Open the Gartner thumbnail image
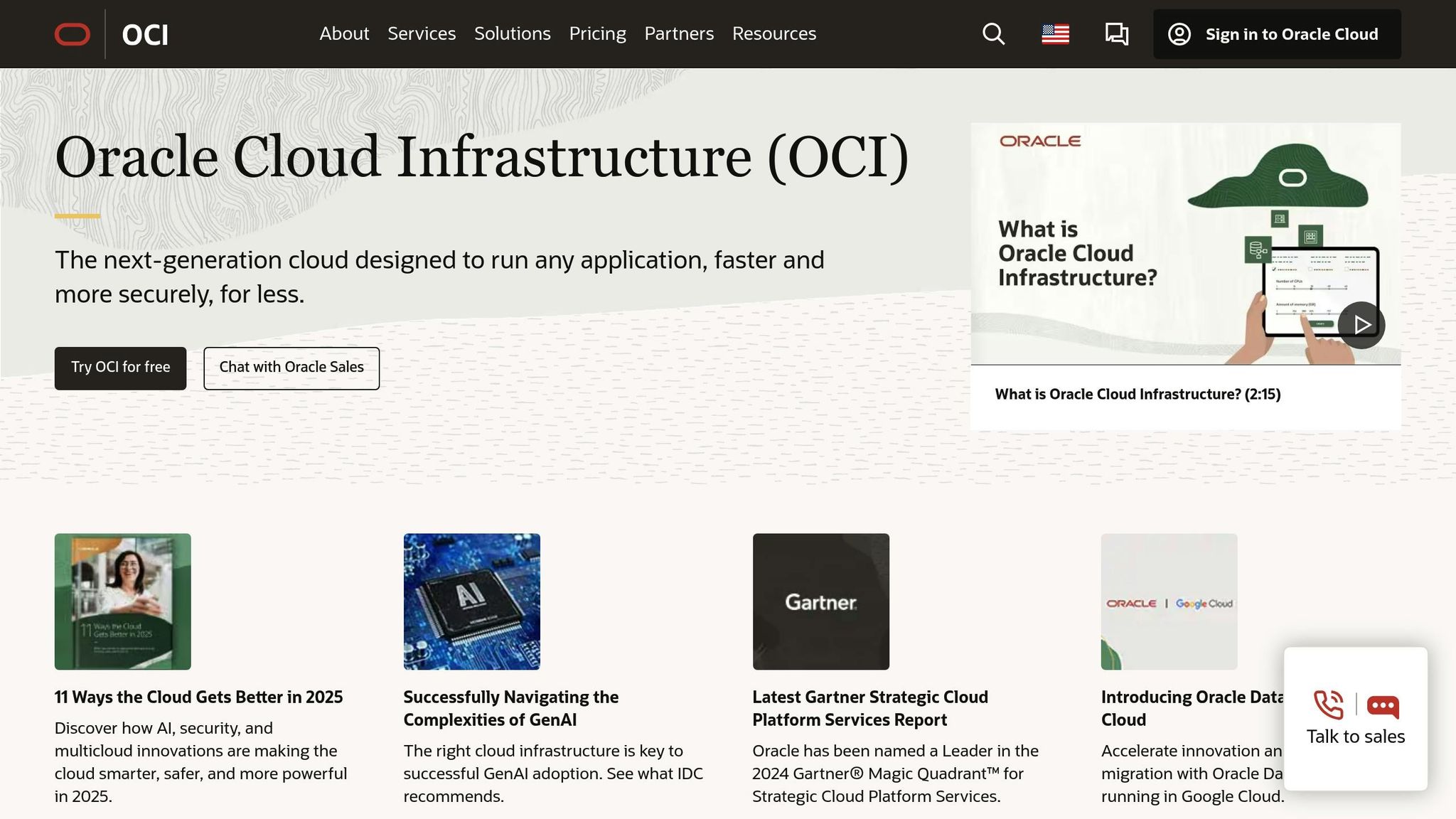 (820, 601)
